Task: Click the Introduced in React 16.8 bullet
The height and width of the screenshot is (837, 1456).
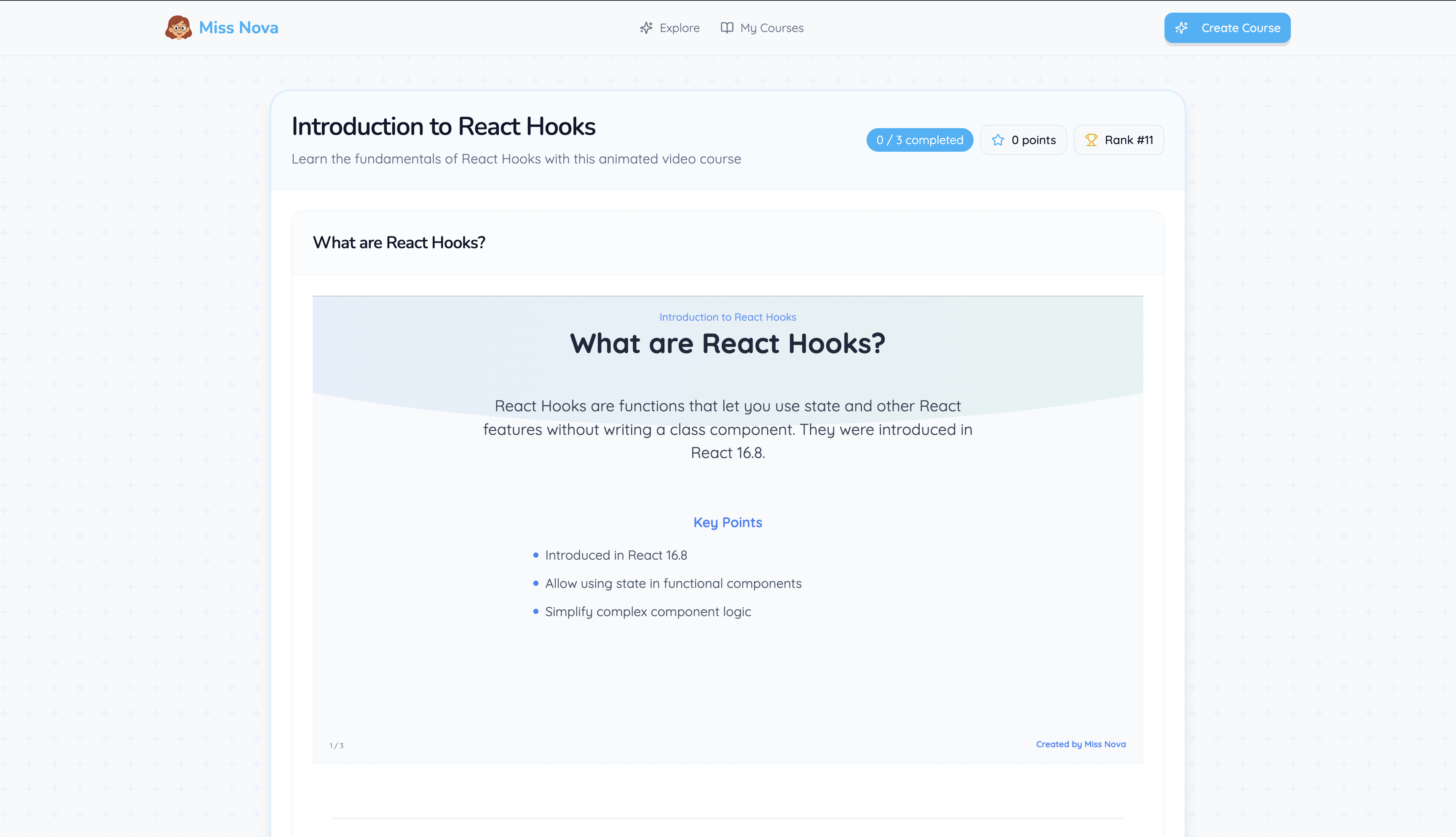Action: point(616,555)
